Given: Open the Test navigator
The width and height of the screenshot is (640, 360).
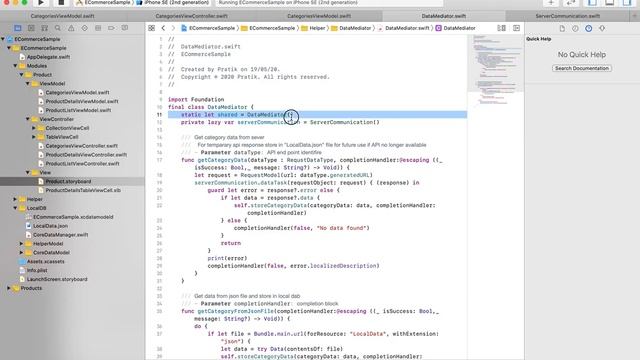Looking at the screenshot, I should point(84,28).
